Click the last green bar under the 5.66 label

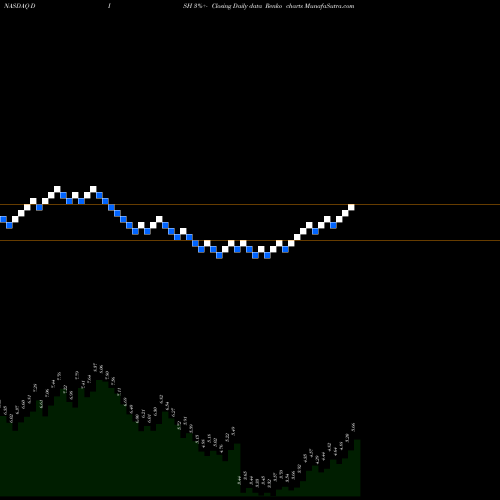coord(357,468)
